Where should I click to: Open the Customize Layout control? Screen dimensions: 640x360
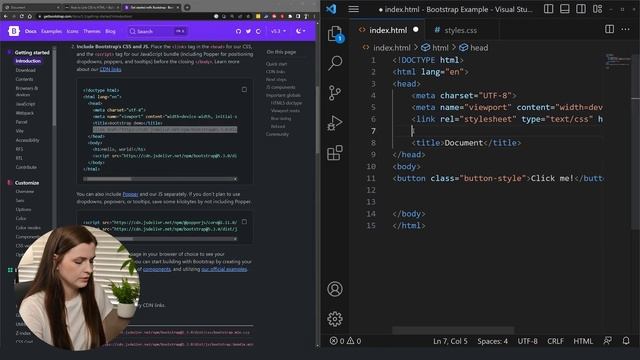pyautogui.click(x=598, y=9)
